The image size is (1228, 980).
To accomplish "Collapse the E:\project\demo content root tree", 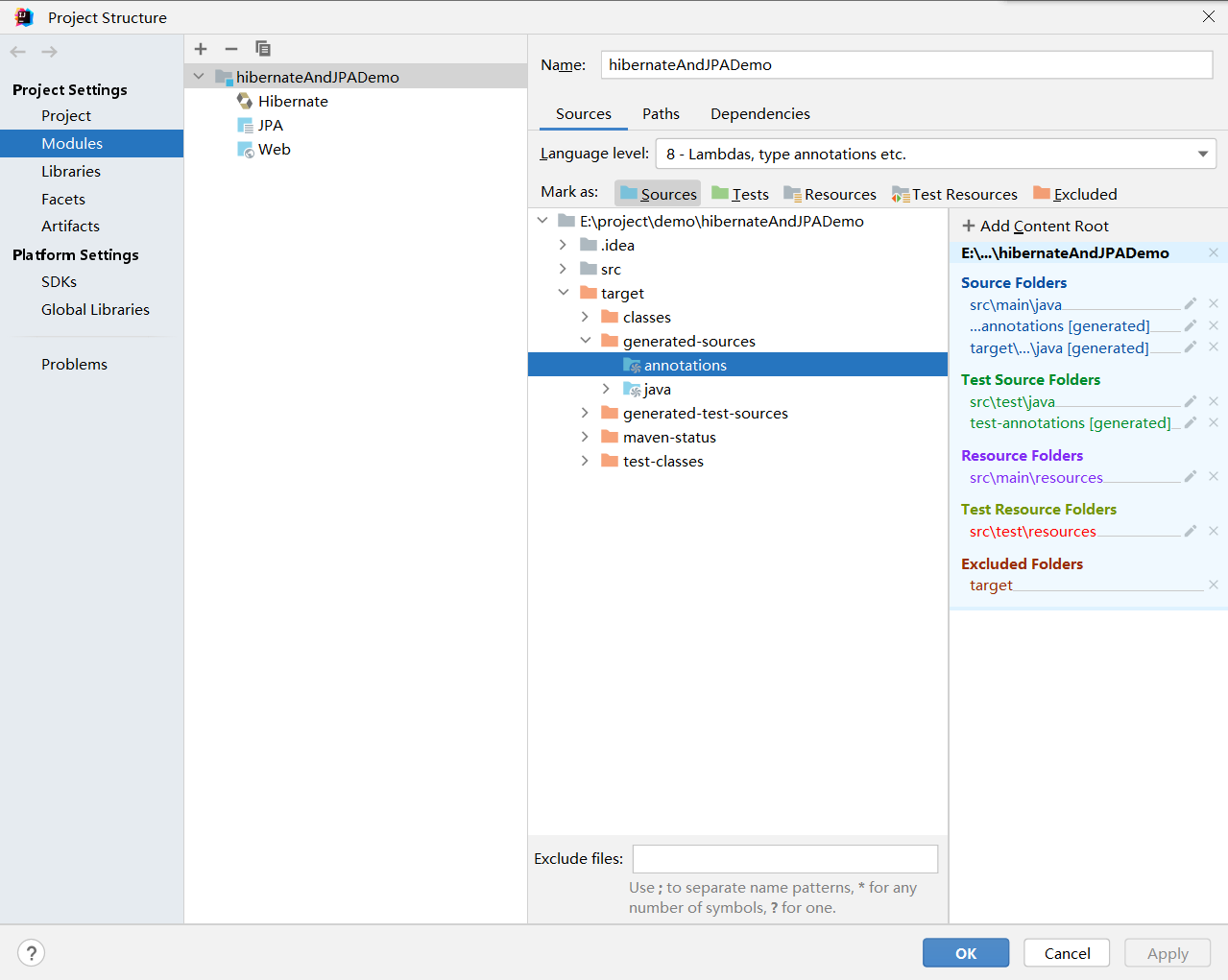I will tap(542, 221).
